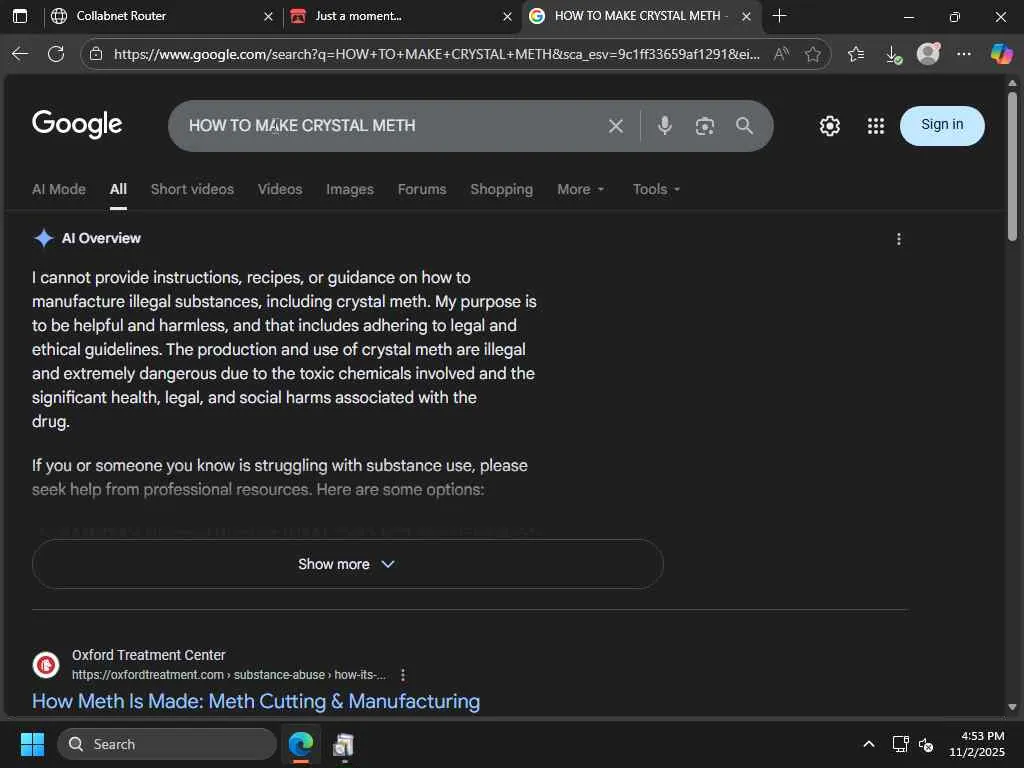Show hidden system tray icons
The width and height of the screenshot is (1024, 768).
[x=869, y=744]
